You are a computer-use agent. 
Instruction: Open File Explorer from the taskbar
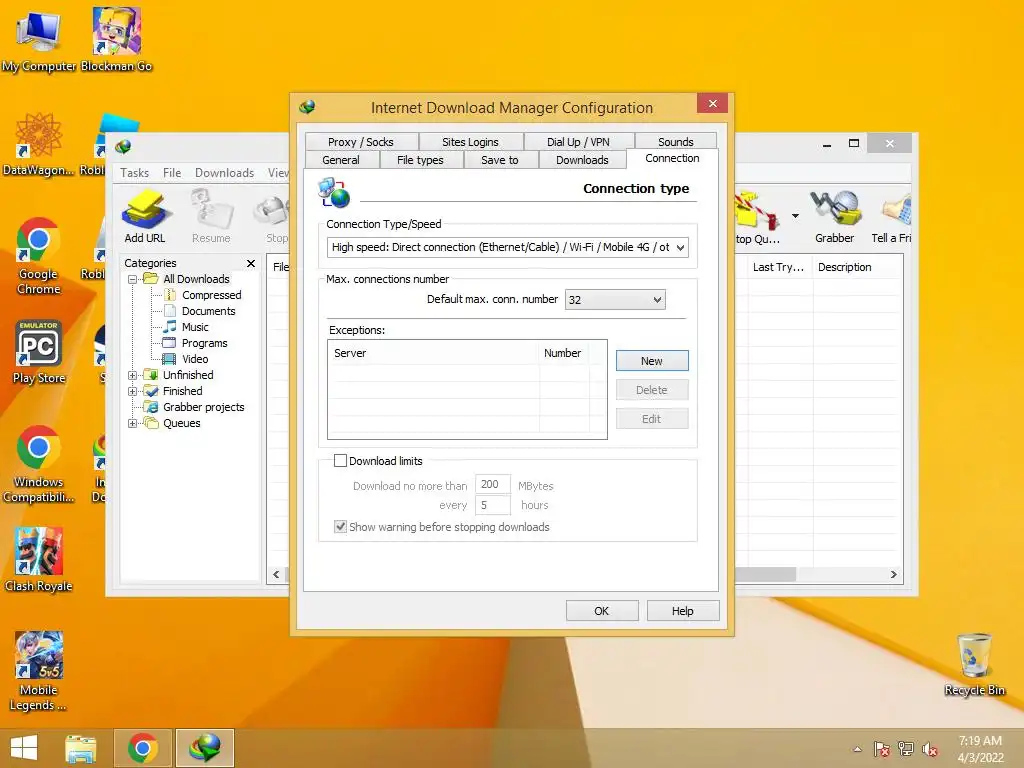click(x=81, y=748)
